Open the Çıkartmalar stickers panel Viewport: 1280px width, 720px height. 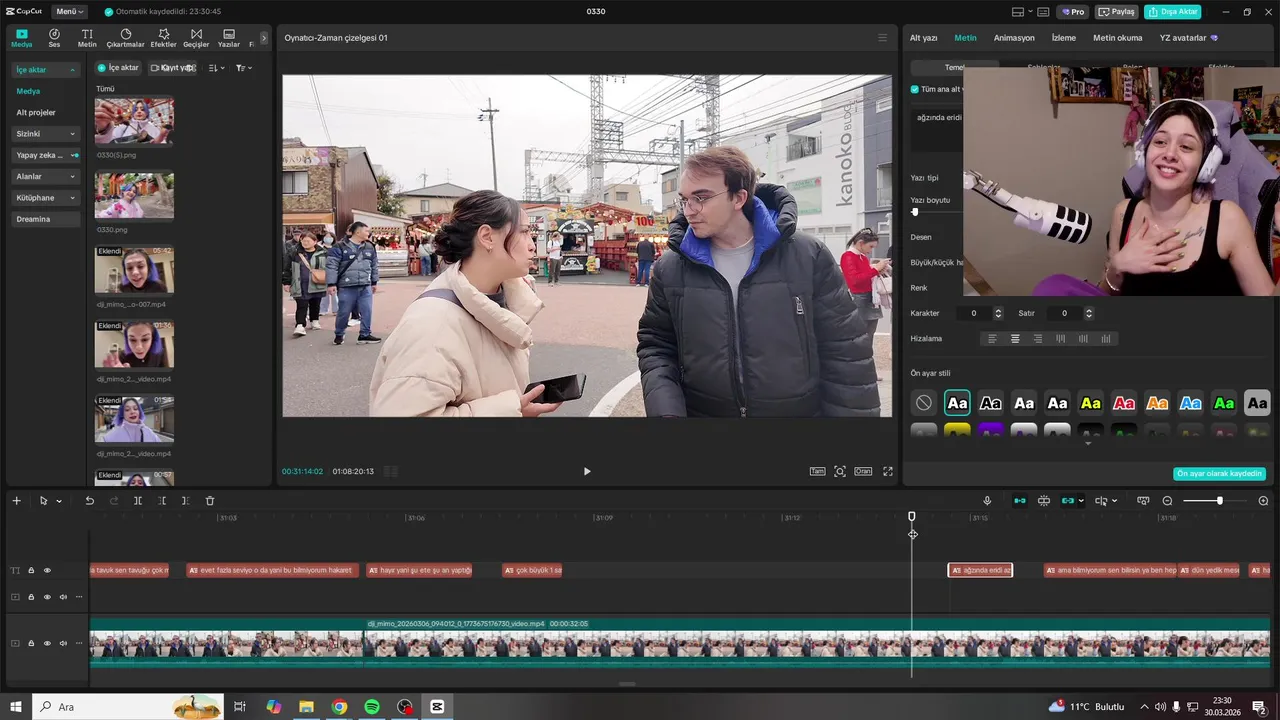tap(126, 38)
